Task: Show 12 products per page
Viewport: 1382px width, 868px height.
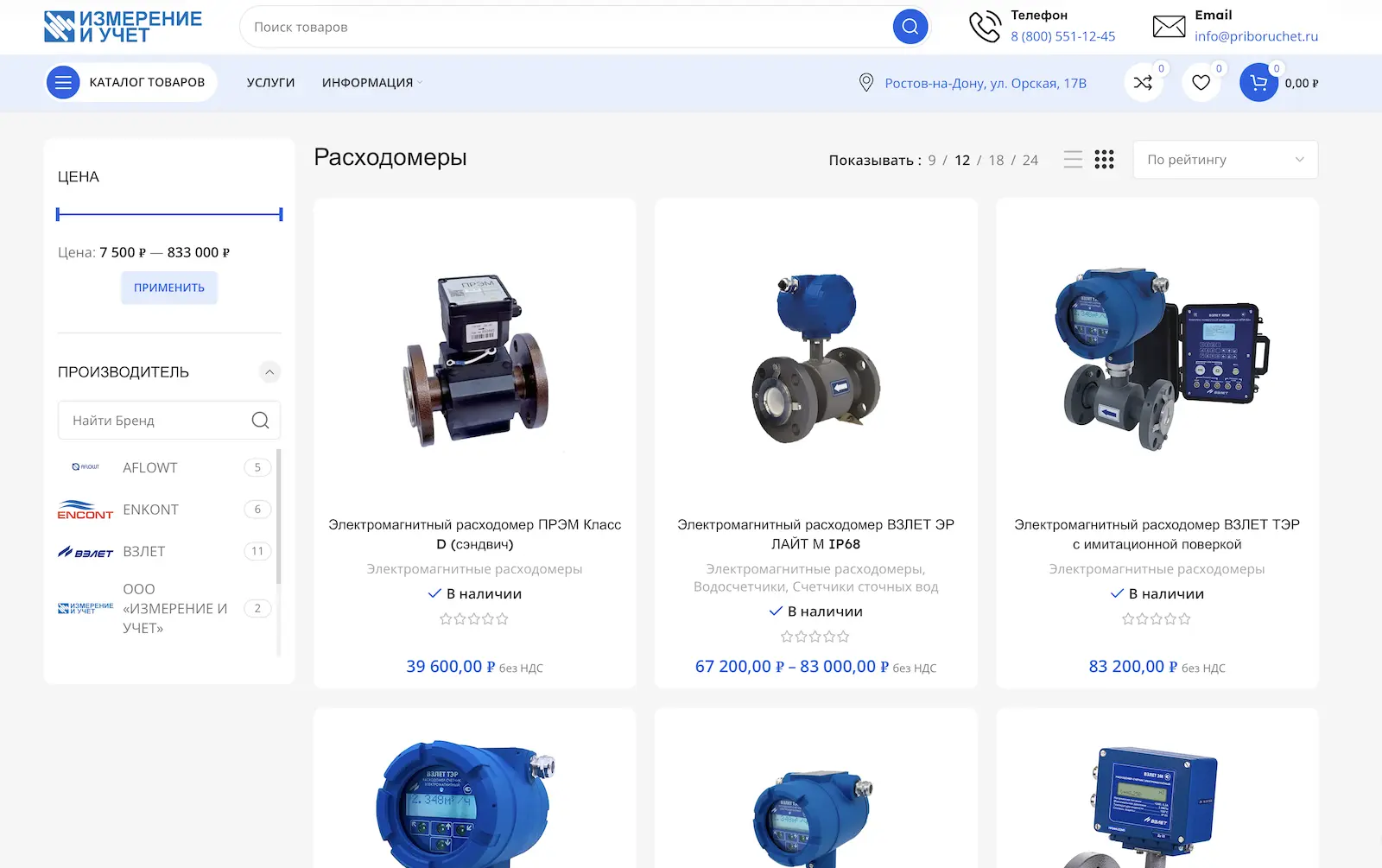Action: pos(962,160)
